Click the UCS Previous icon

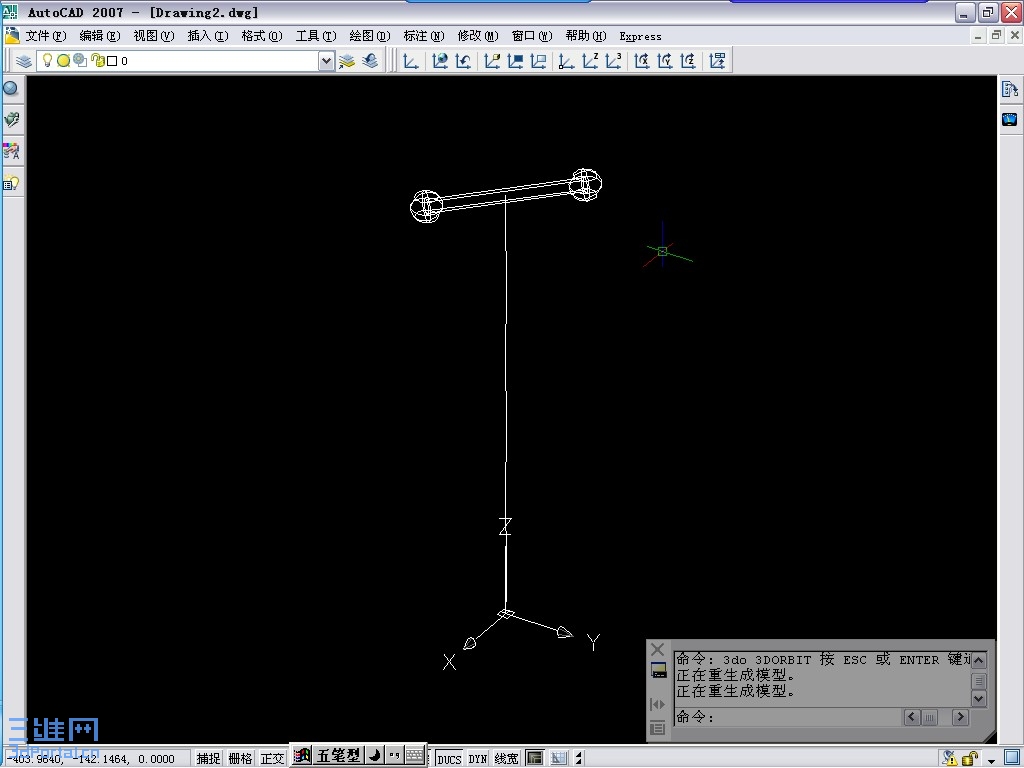464,61
